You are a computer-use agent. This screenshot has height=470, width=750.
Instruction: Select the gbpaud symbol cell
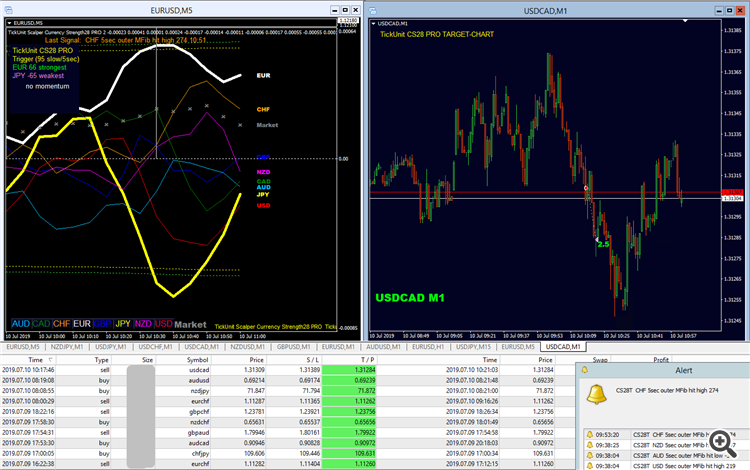click(199, 433)
